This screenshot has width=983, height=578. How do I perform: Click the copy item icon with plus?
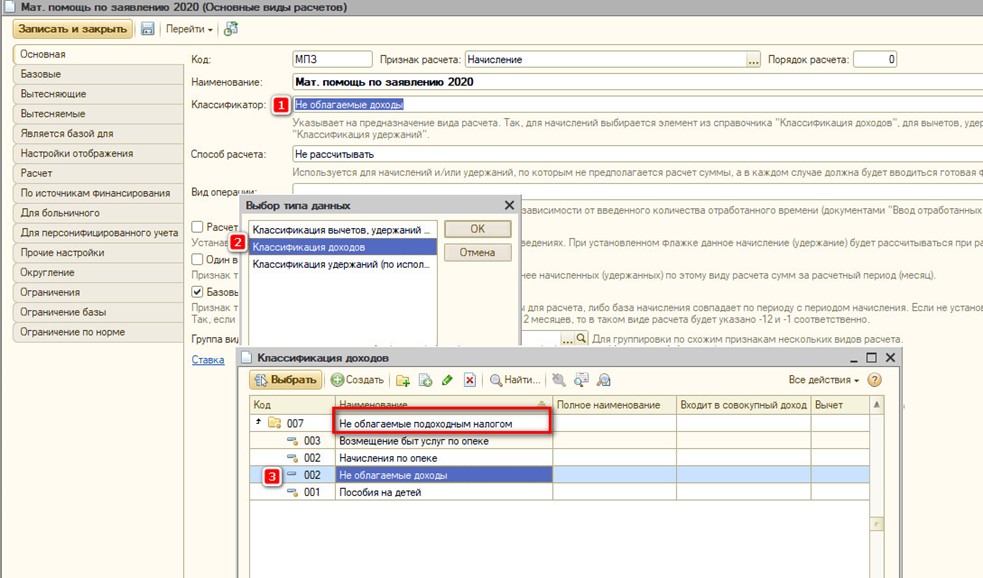click(425, 380)
